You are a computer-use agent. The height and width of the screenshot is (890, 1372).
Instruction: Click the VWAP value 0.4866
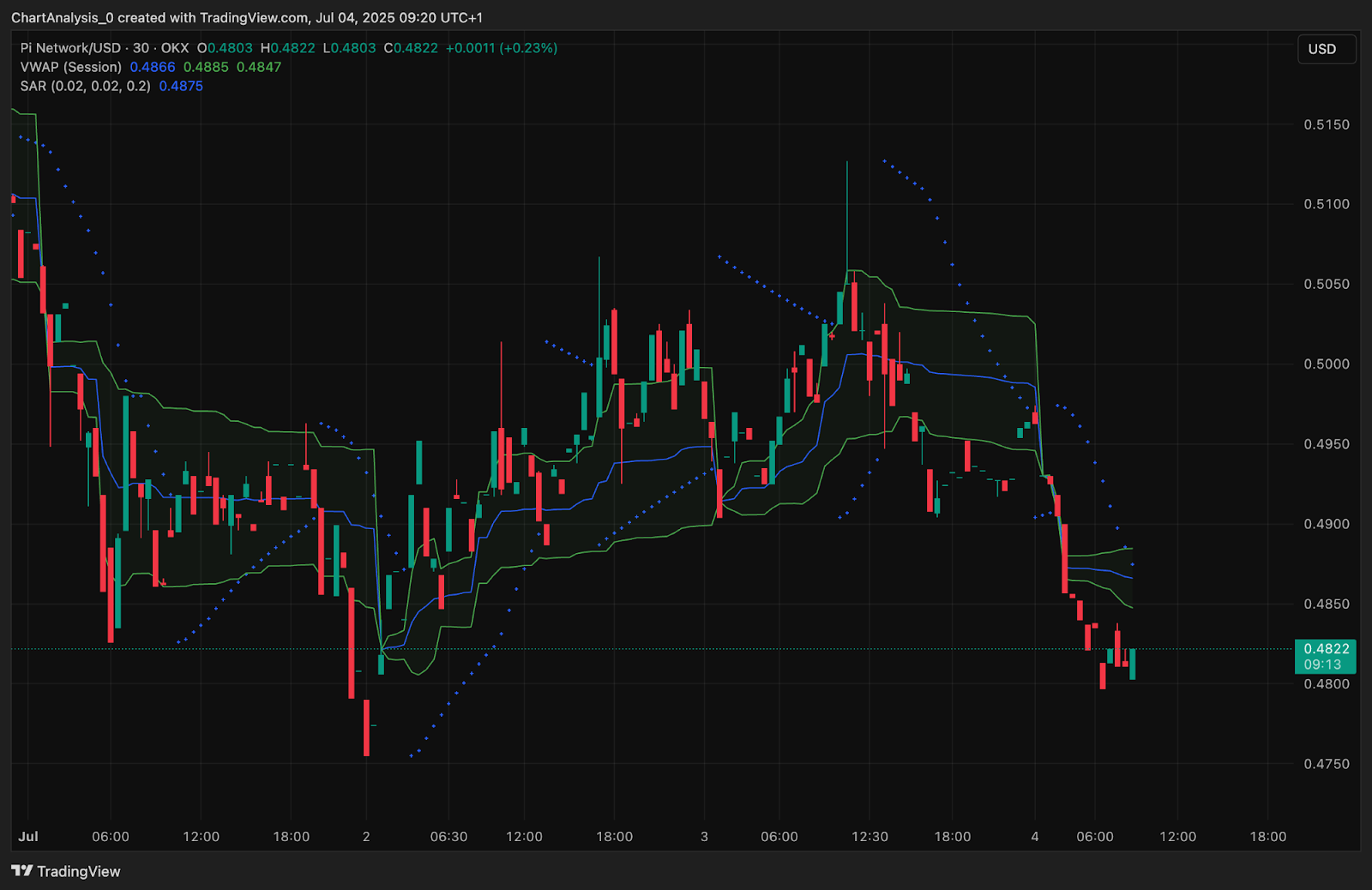153,67
